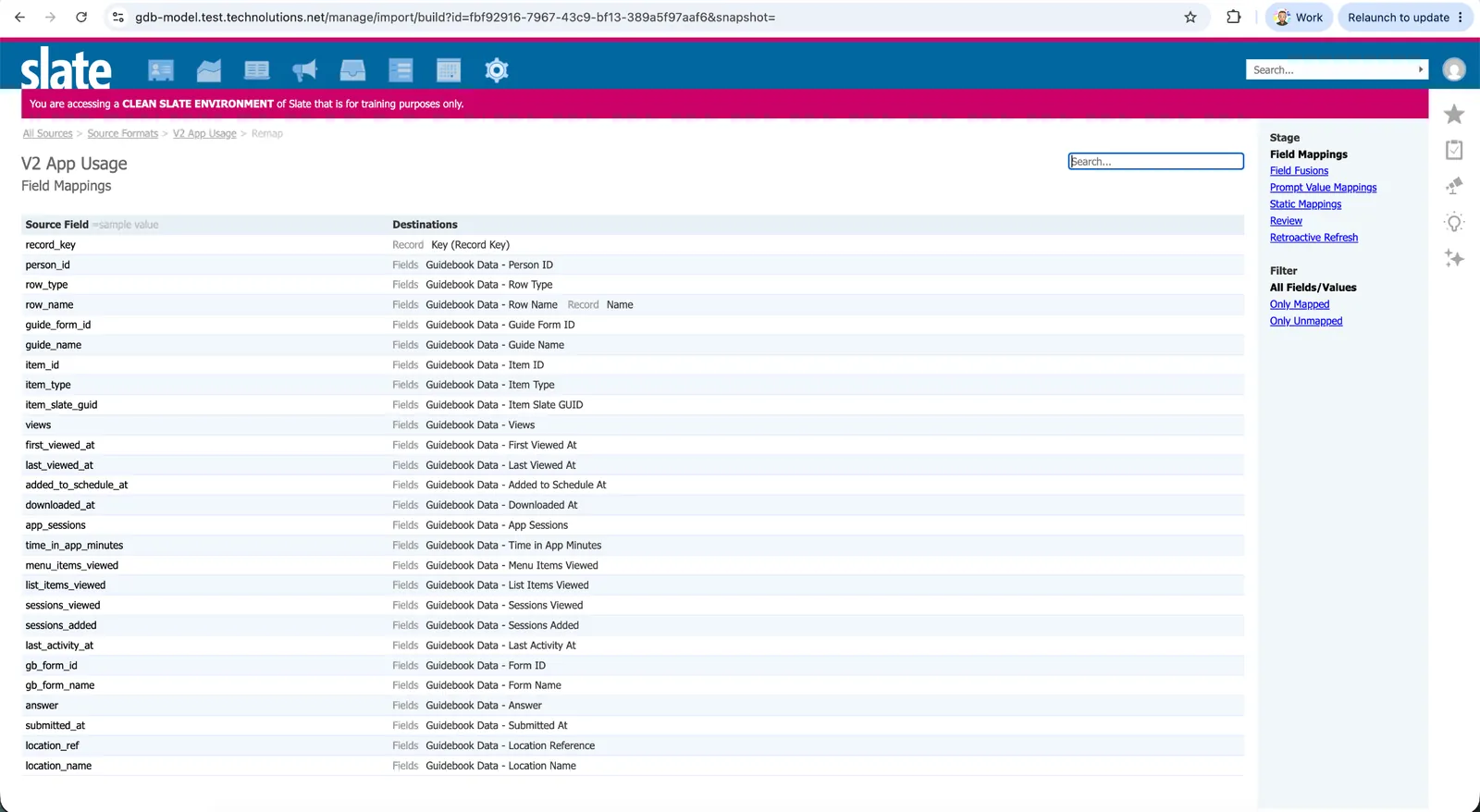
Task: Select Guidebook Data - Guide Name destination
Action: pos(495,345)
